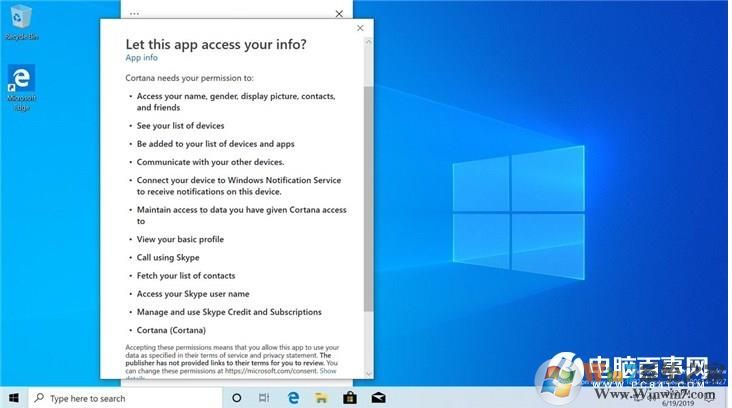Click 'Access your name, gender, display picture' item
Viewport: 732px width, 408px height.
pyautogui.click(x=236, y=102)
